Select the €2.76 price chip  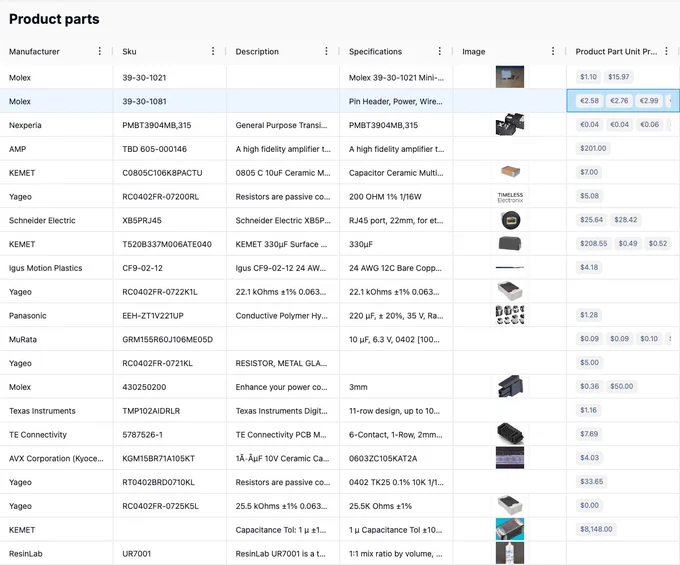[x=619, y=101]
